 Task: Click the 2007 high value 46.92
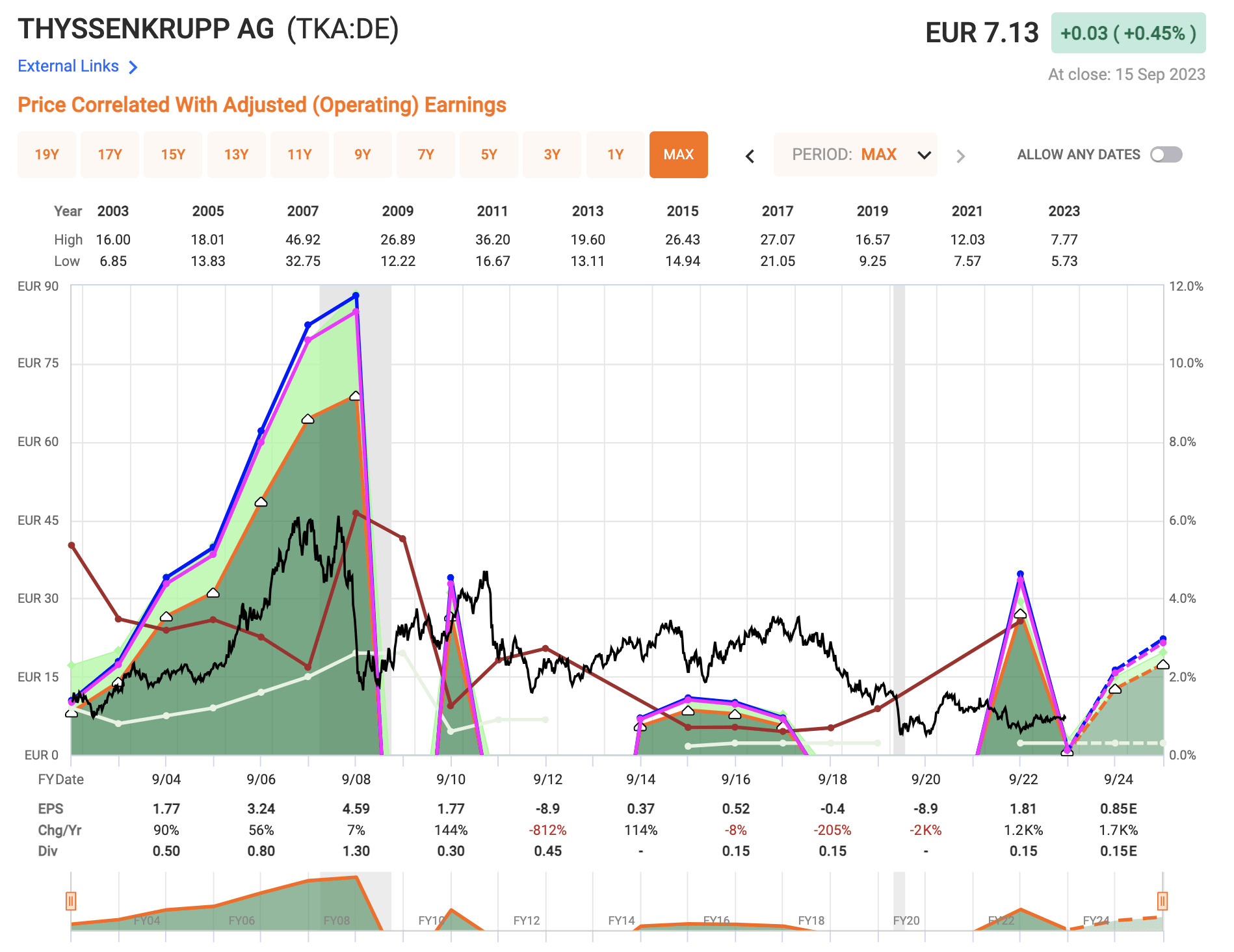[x=303, y=240]
